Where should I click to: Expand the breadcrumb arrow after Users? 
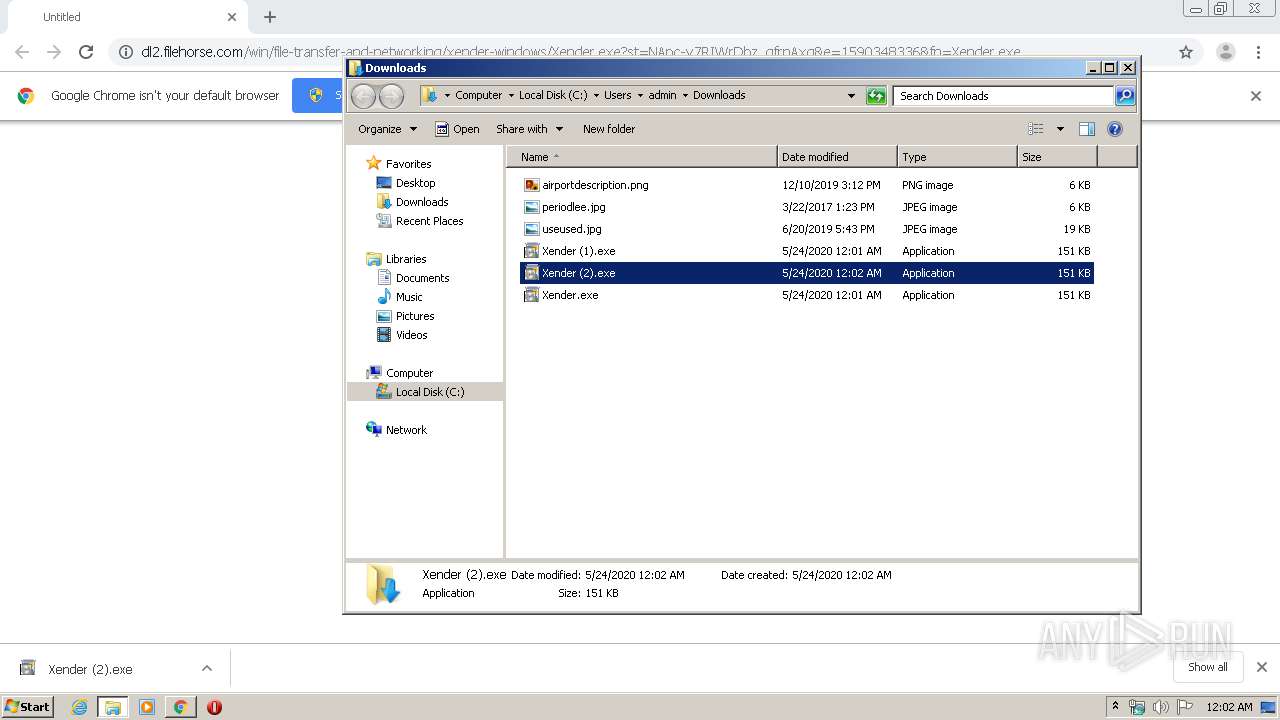640,96
